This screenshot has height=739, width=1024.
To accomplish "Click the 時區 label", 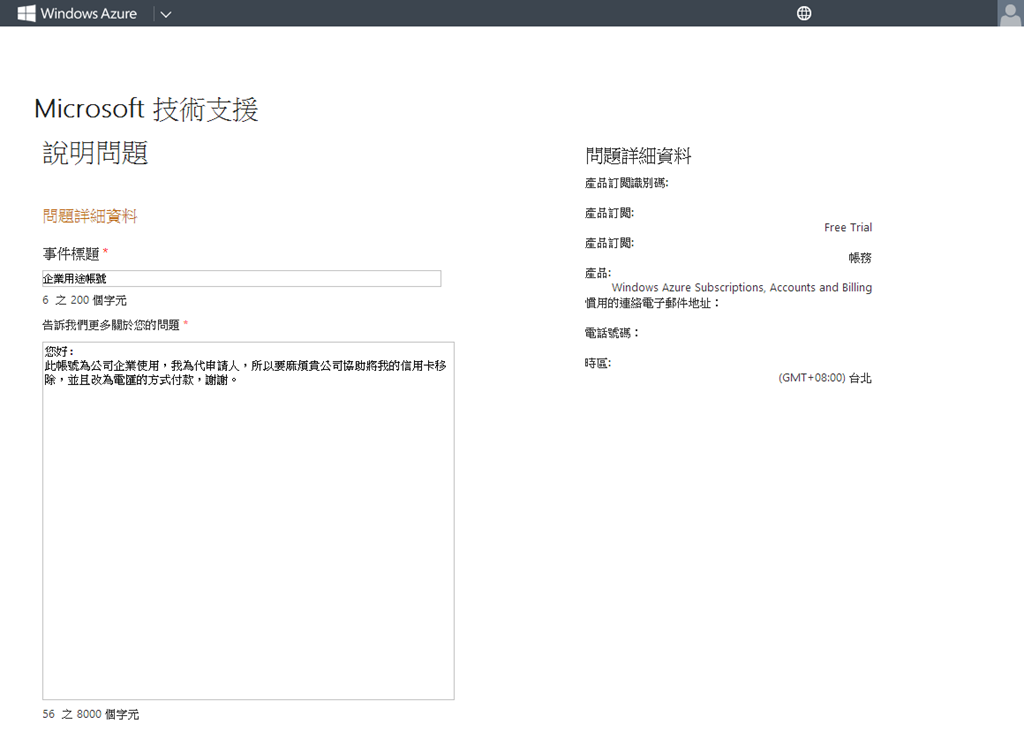I will tap(598, 363).
